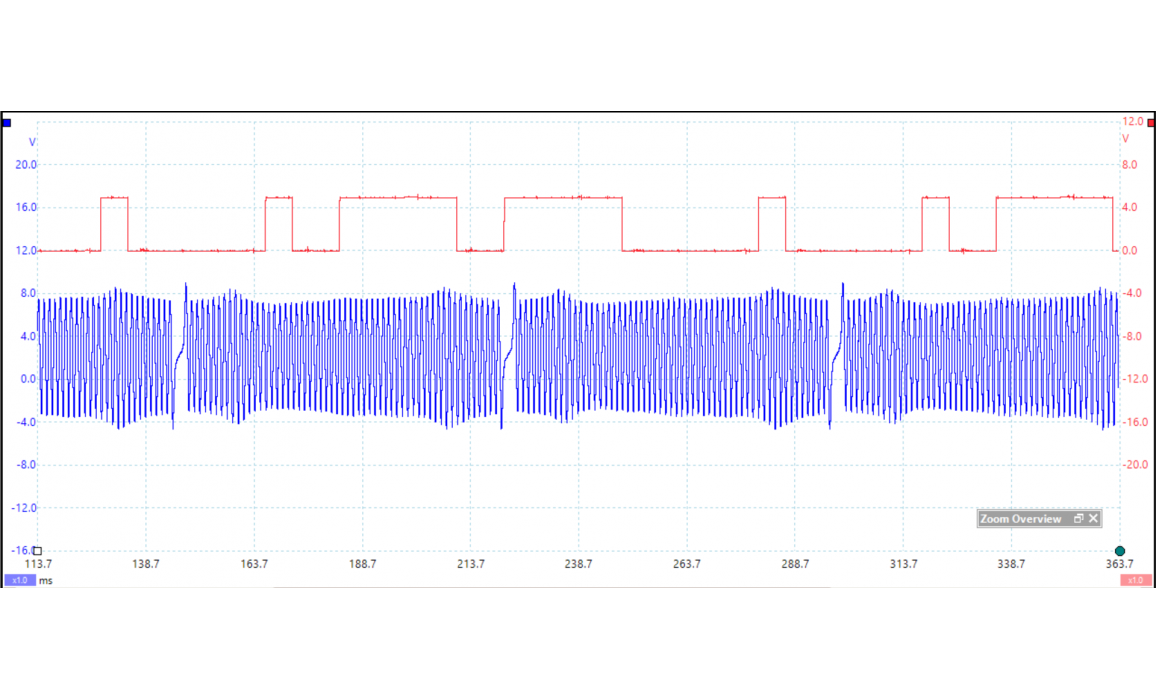Click the 363.7 time axis label
This screenshot has height=700, width=1156.
point(1119,564)
